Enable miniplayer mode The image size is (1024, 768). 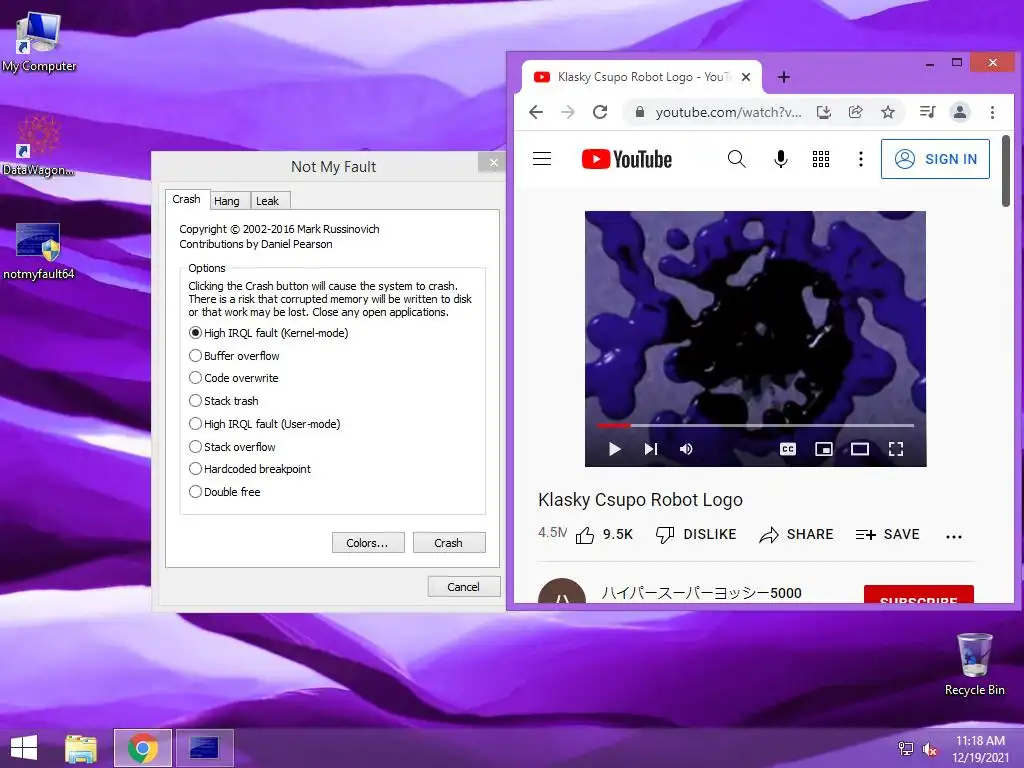(824, 449)
